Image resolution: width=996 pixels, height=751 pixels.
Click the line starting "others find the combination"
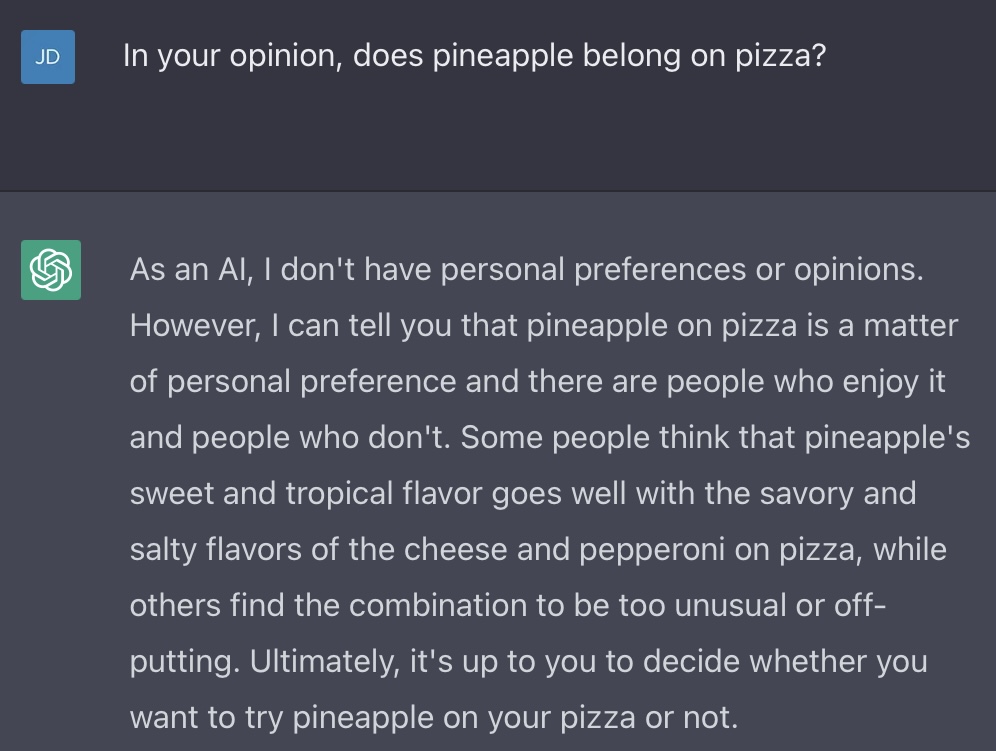coord(508,606)
